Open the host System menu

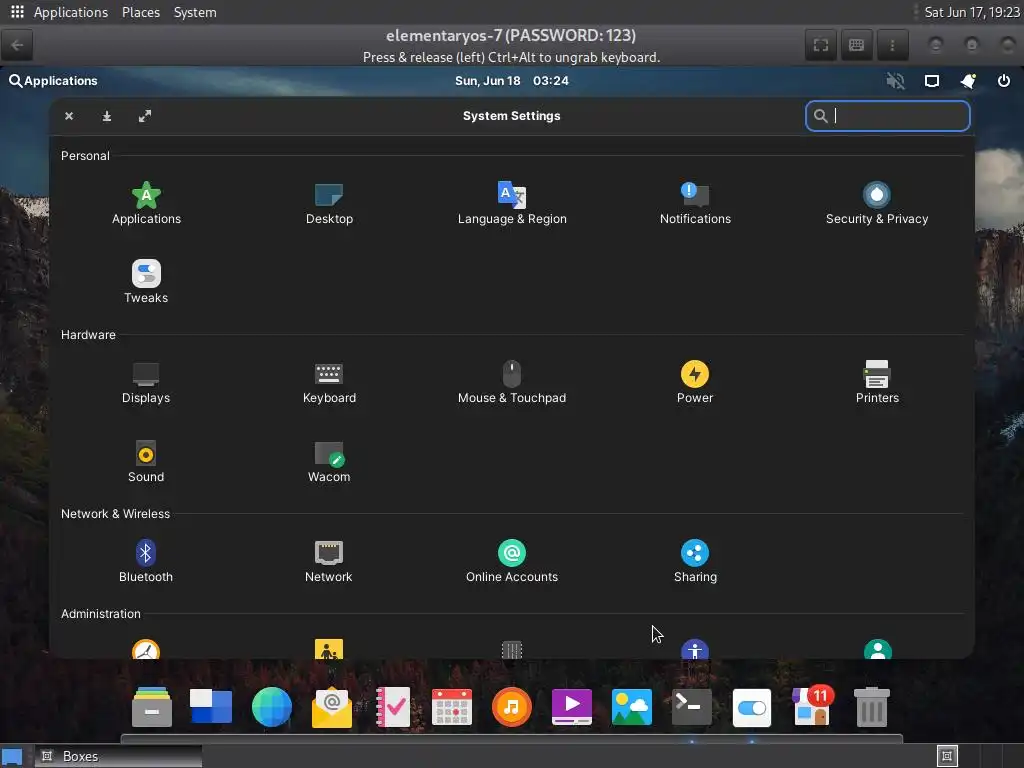[x=195, y=12]
